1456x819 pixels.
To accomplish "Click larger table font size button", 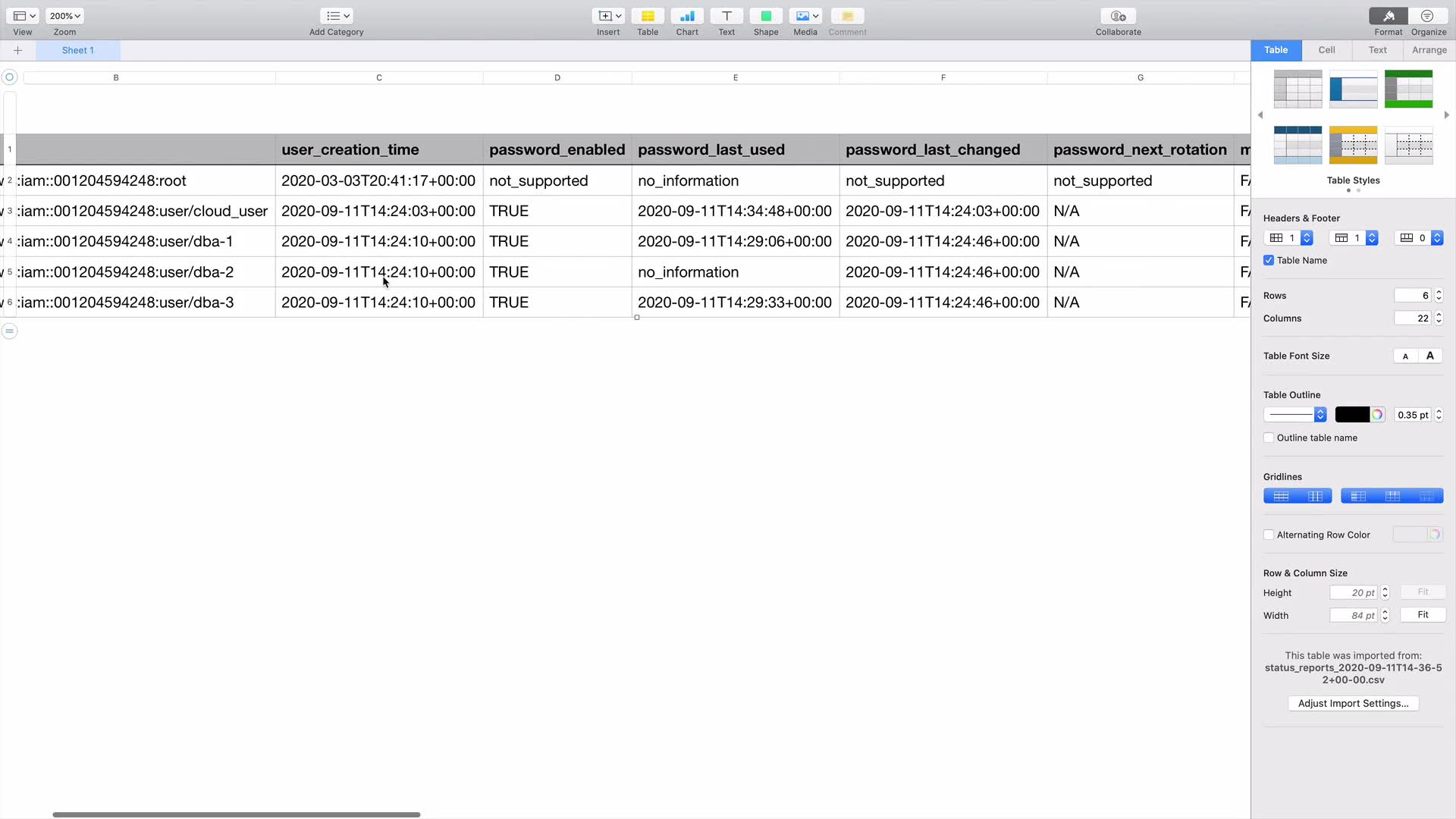I will 1430,356.
